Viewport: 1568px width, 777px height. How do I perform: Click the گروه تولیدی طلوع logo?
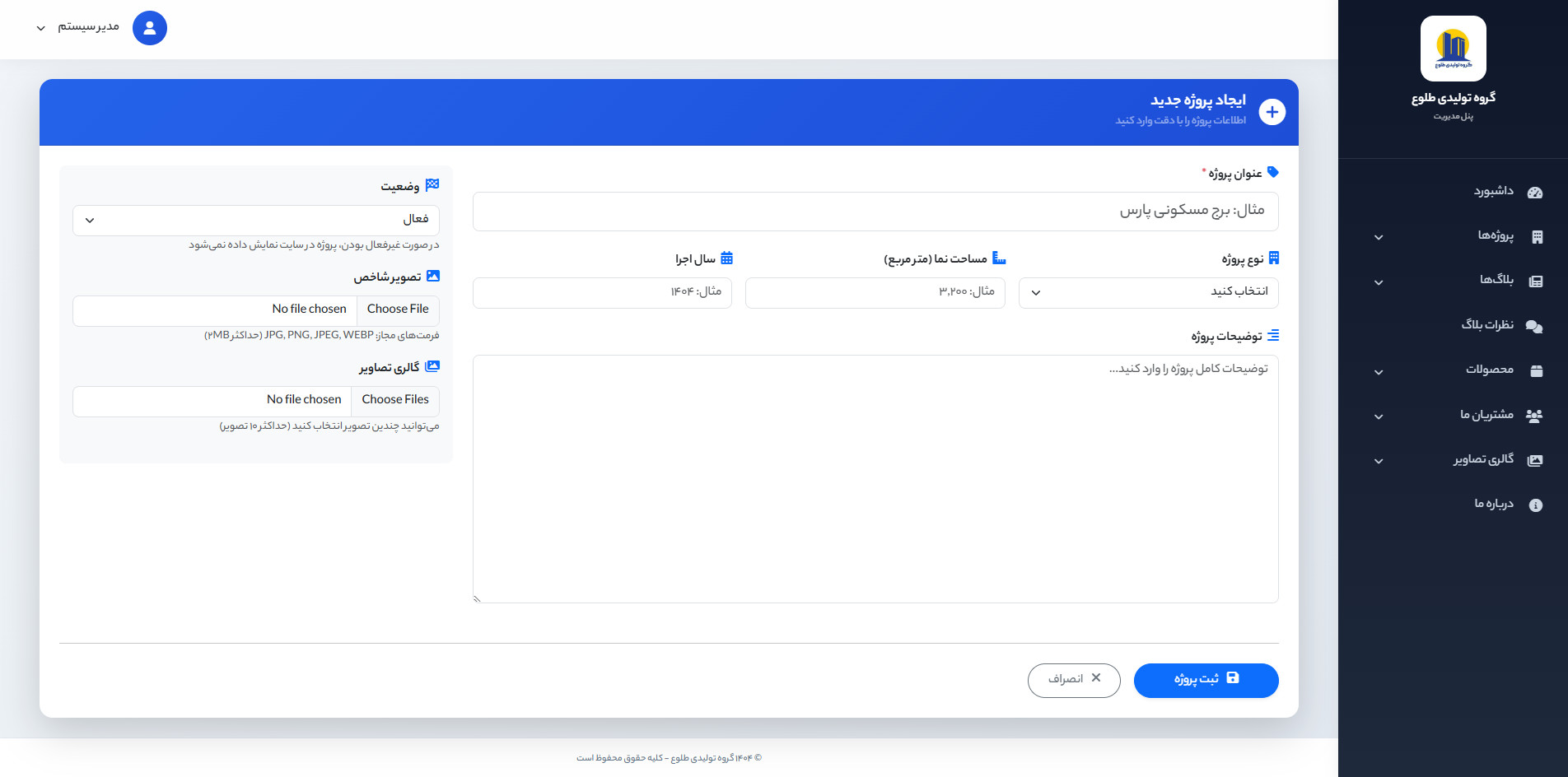(x=1453, y=48)
